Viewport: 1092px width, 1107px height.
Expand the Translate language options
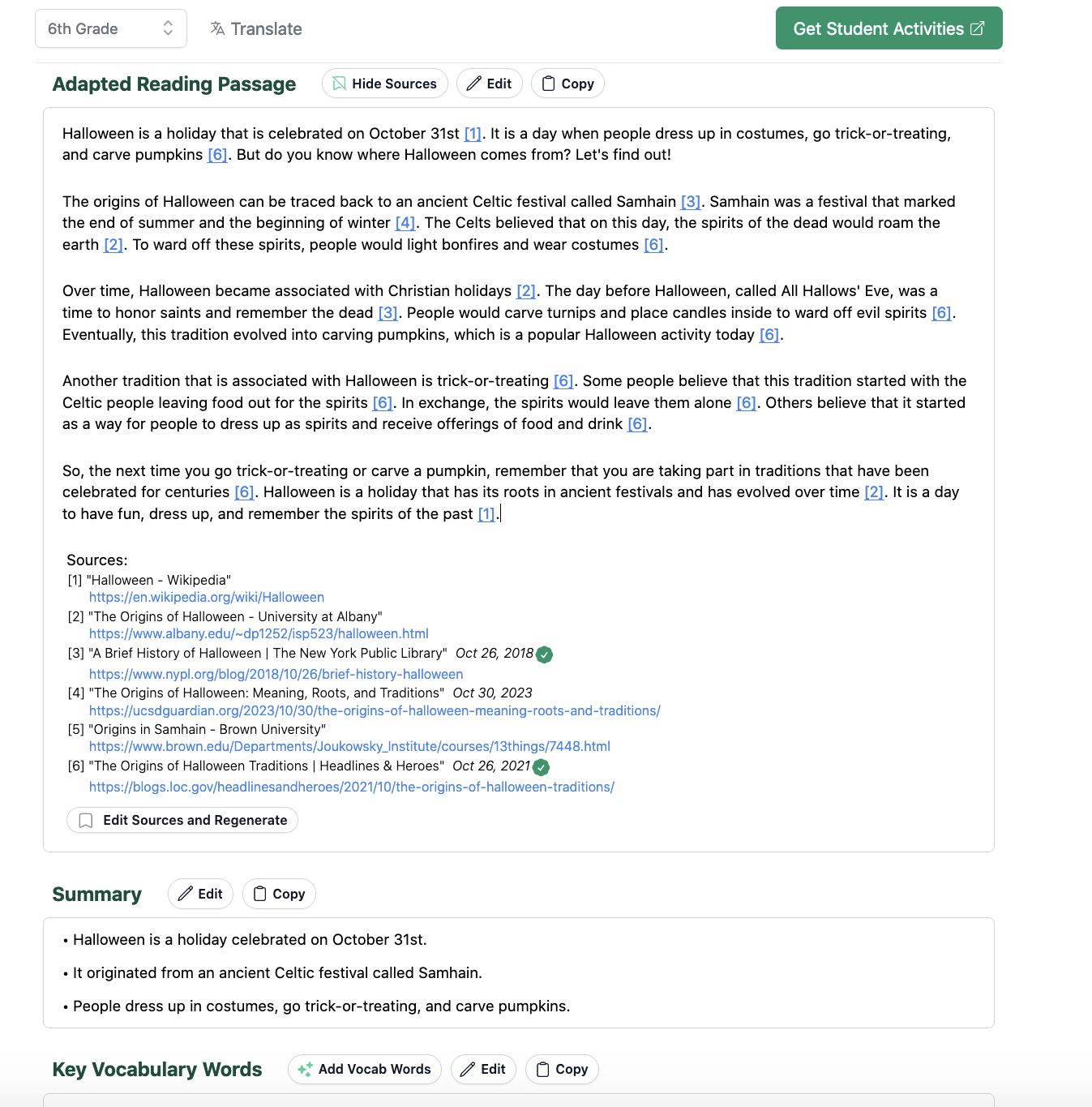255,28
